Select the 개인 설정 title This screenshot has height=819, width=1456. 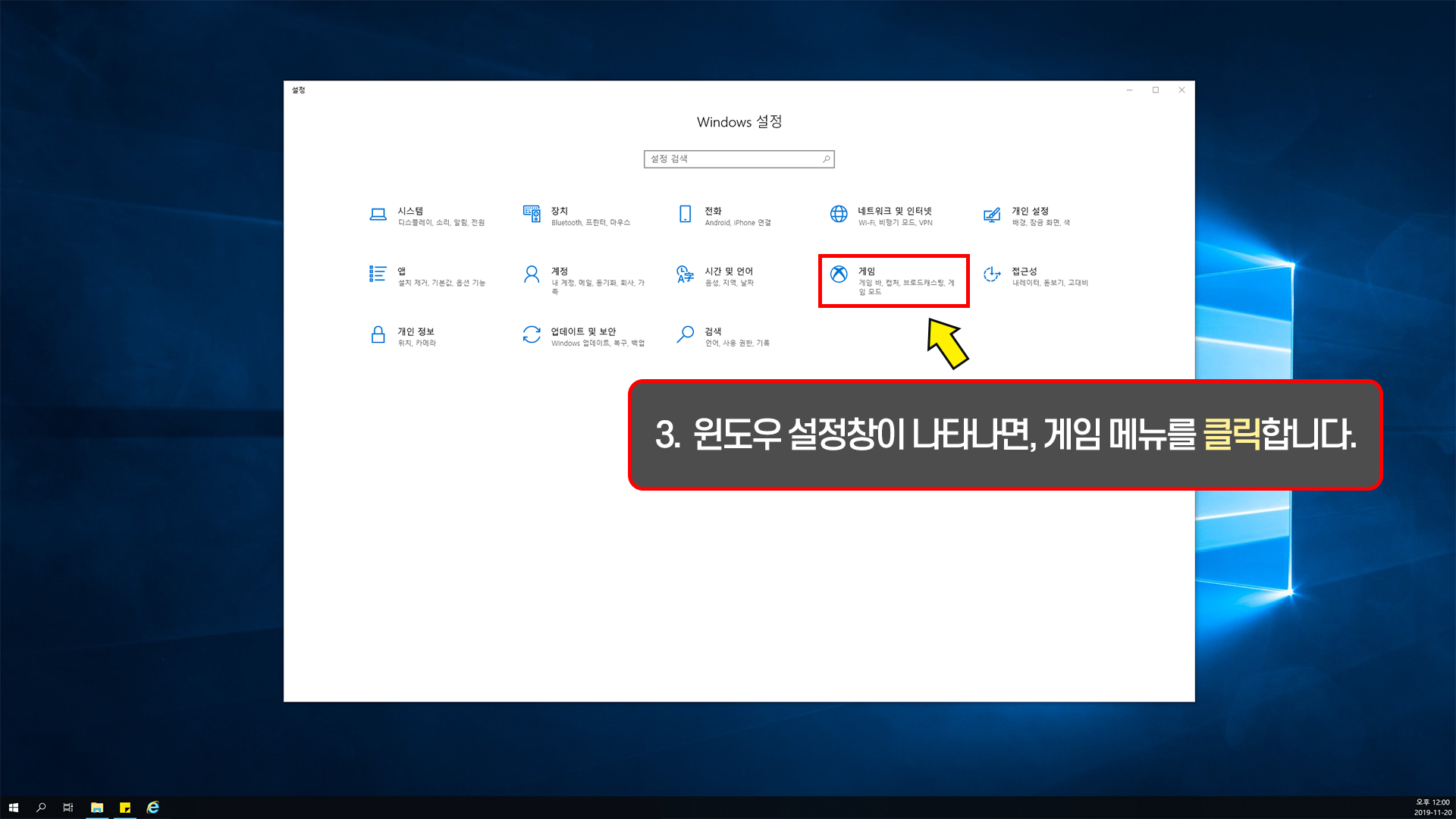pos(1030,211)
